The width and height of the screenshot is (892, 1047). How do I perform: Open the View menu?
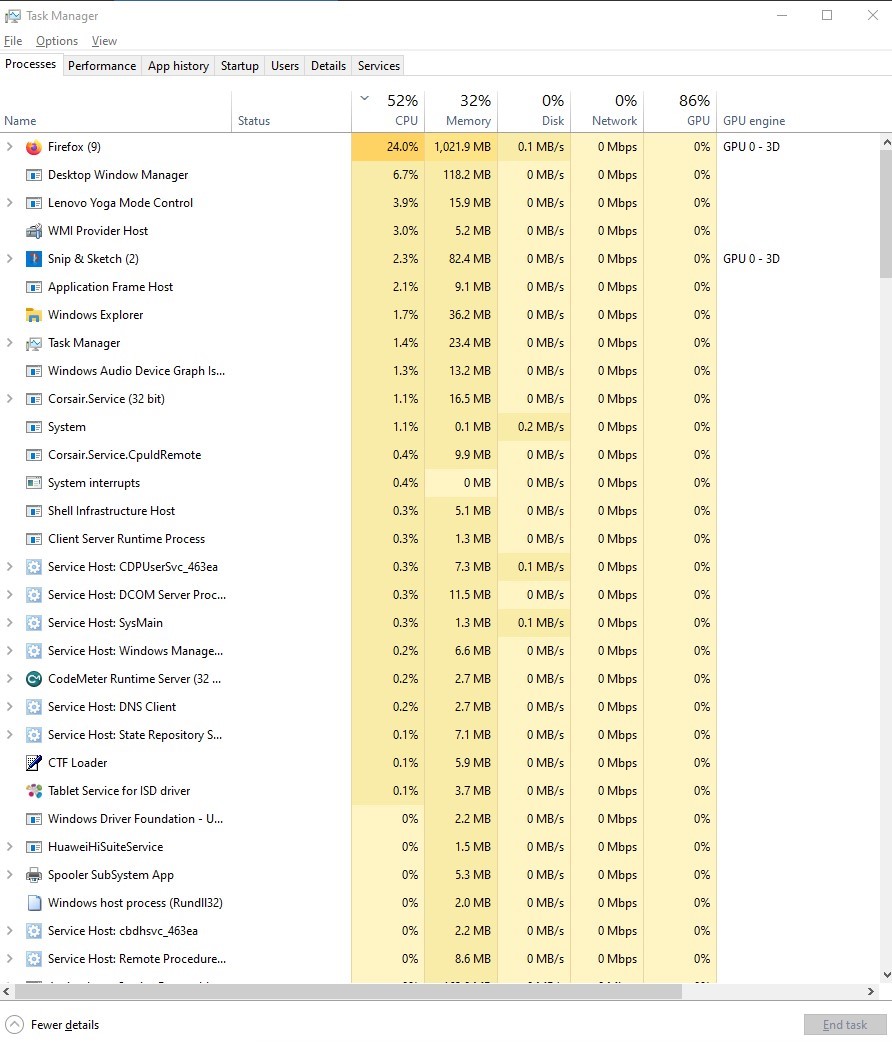[104, 41]
